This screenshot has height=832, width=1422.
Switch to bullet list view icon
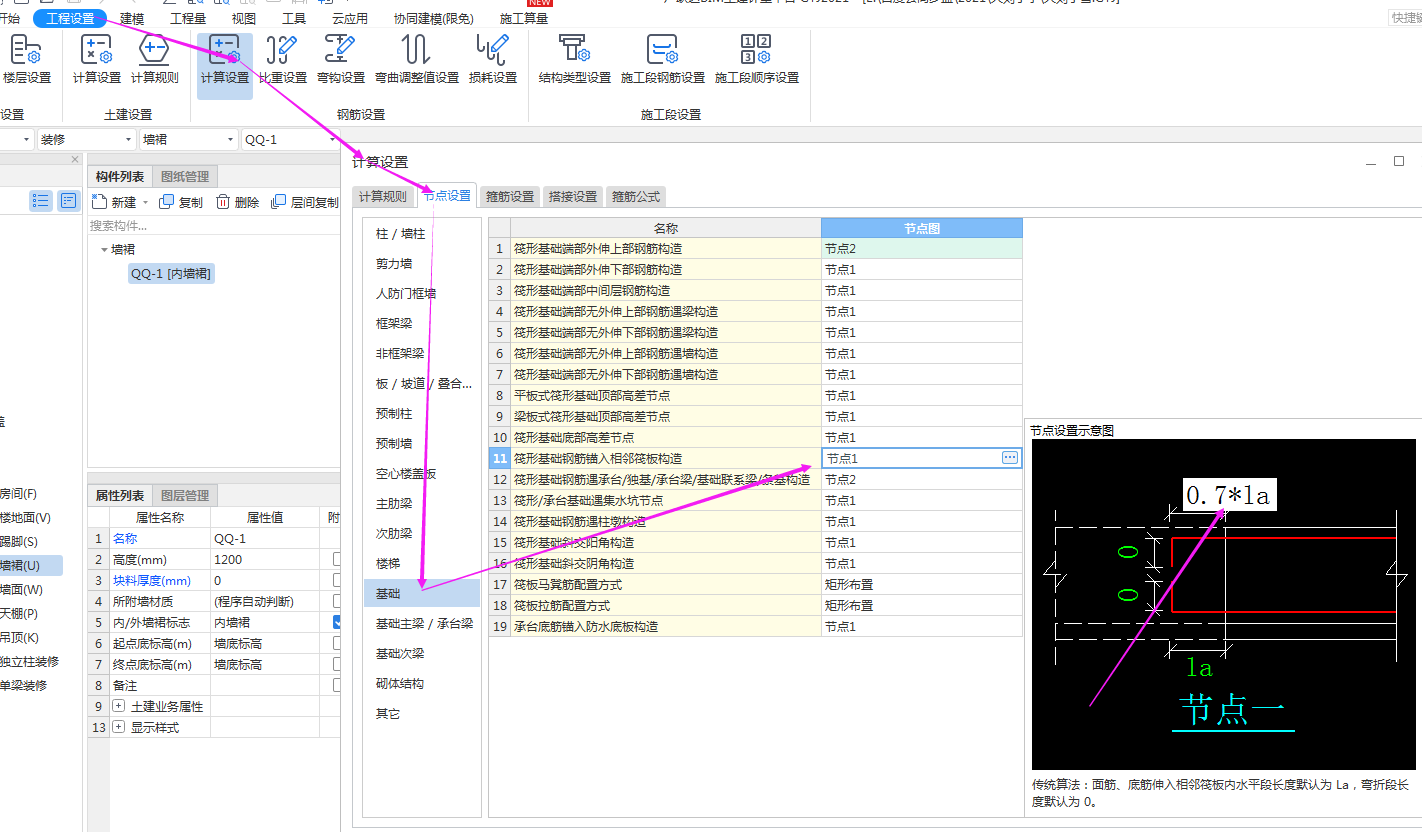coord(41,201)
